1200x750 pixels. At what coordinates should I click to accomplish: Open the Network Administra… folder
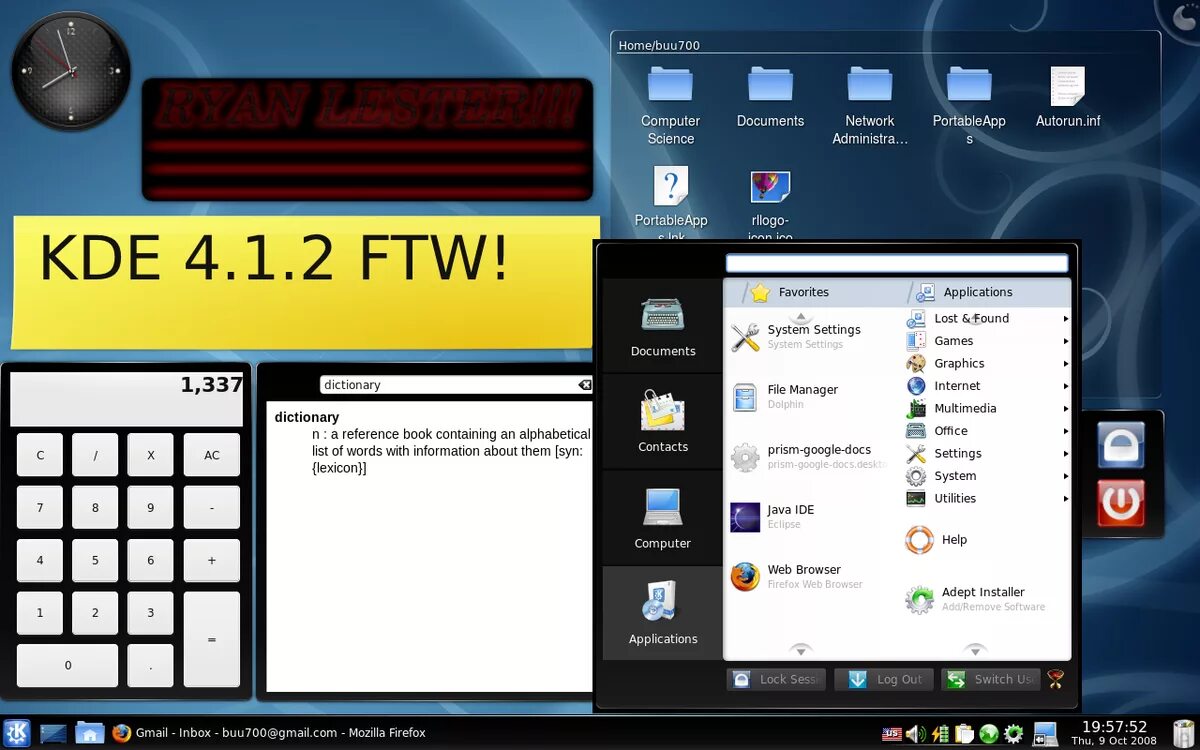[870, 106]
